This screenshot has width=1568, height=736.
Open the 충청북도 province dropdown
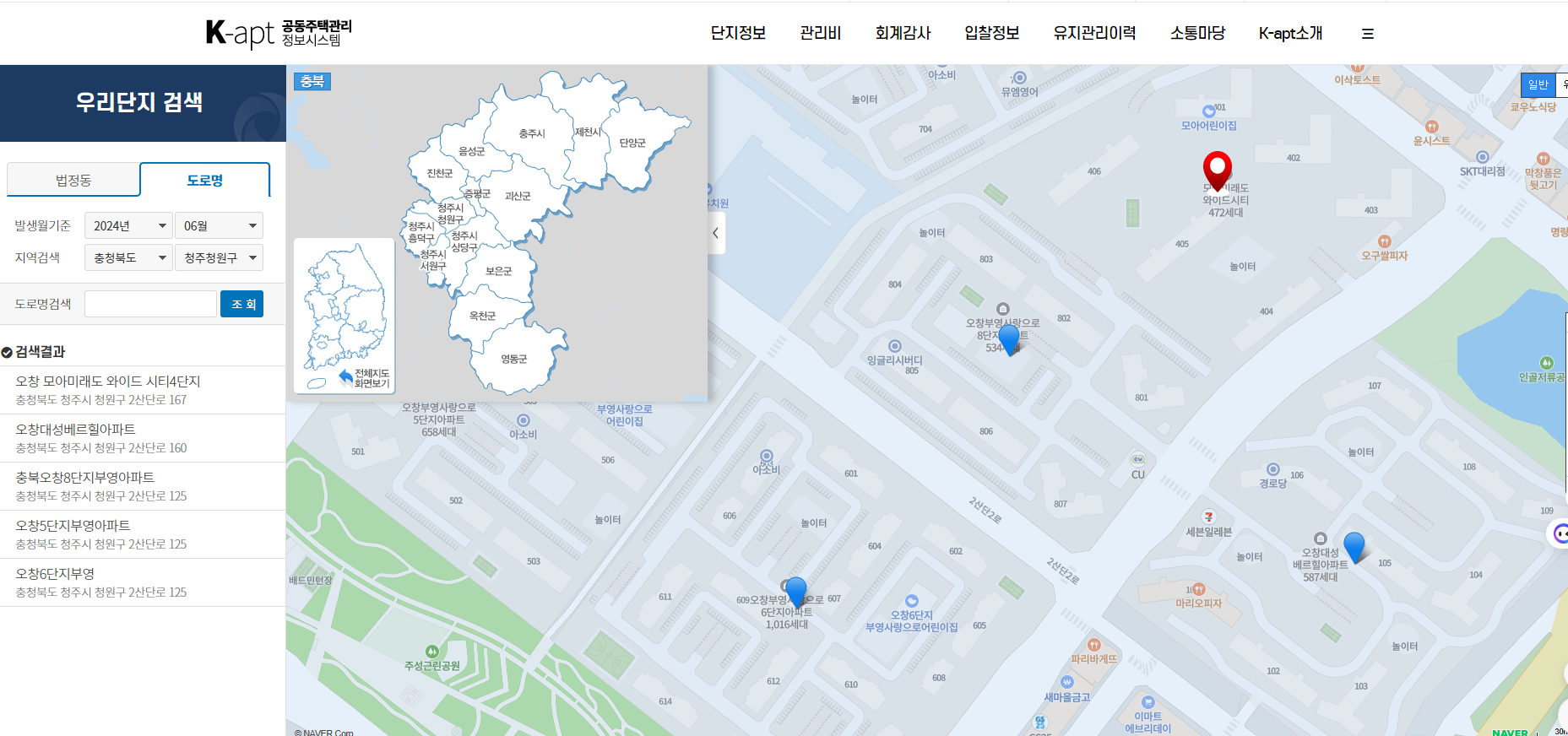tap(128, 257)
